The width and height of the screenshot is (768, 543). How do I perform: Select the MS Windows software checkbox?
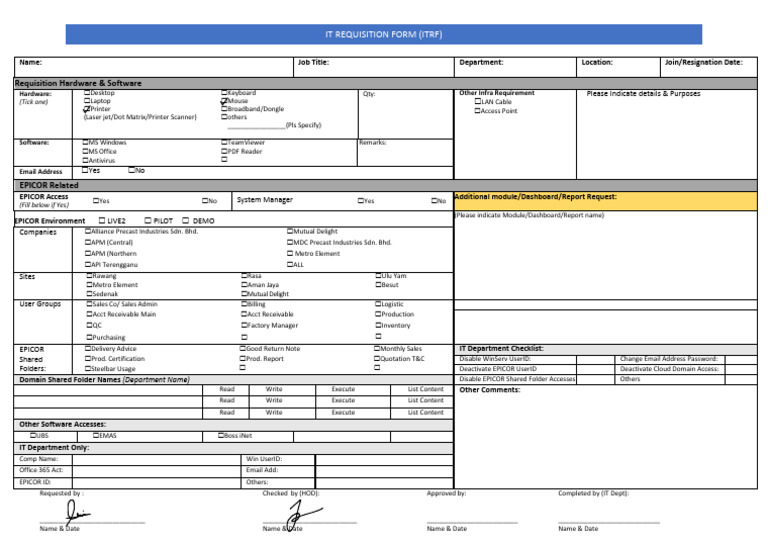click(x=86, y=142)
